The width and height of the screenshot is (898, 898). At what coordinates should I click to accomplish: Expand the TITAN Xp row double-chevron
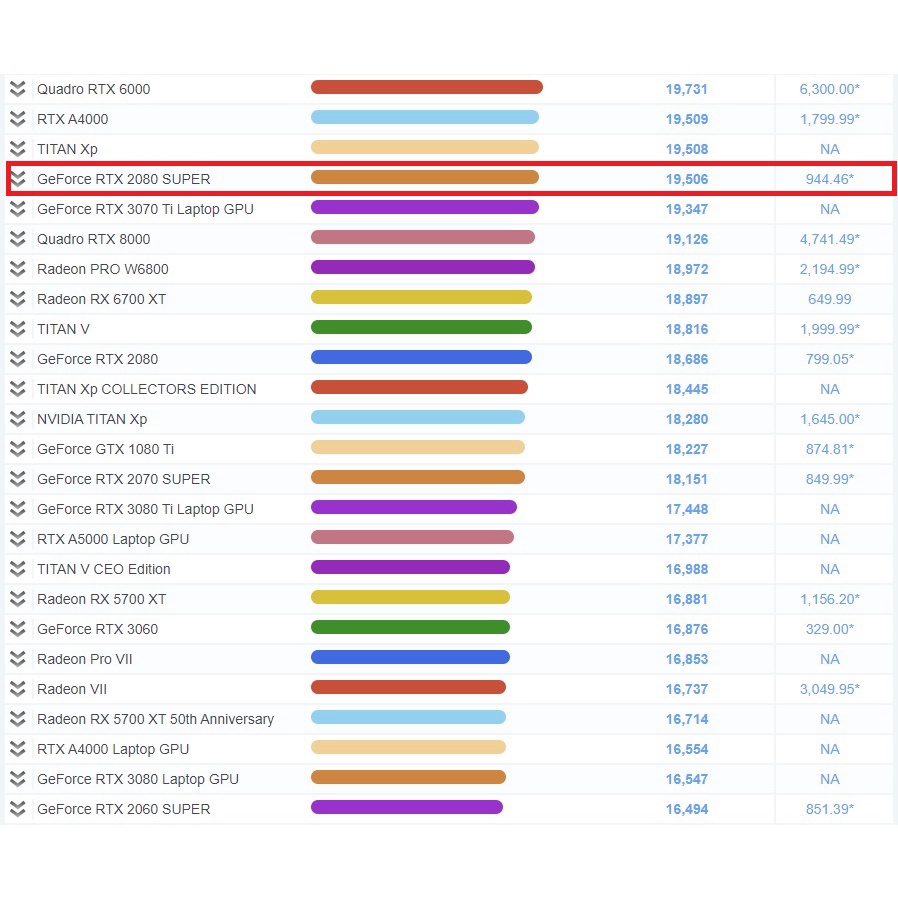coord(18,149)
